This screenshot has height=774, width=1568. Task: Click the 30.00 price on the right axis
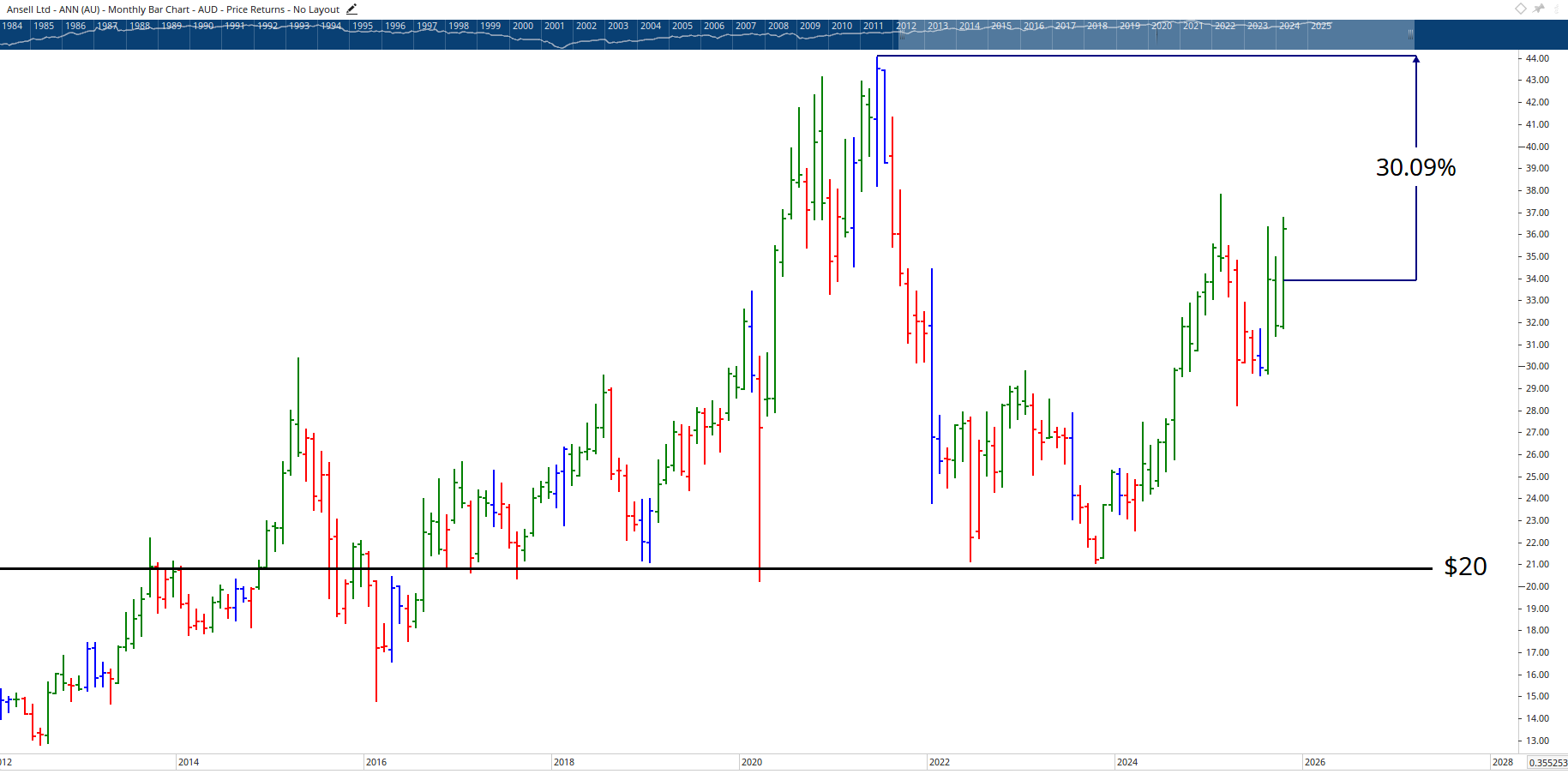click(1537, 366)
